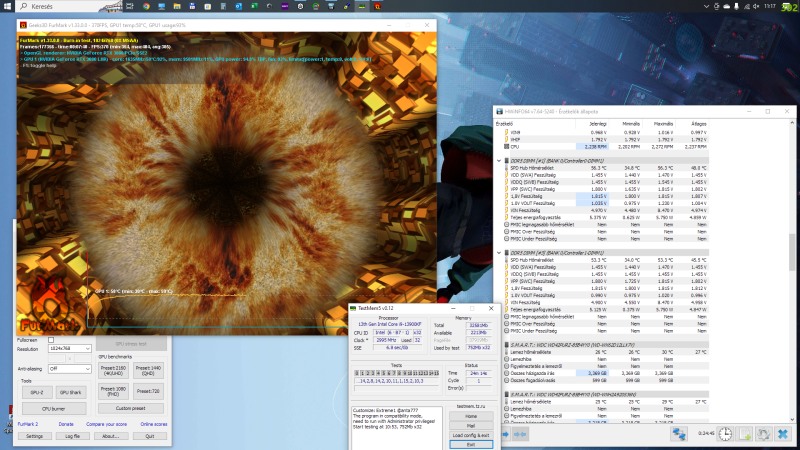The width and height of the screenshot is (800, 450).
Task: Click the GPU stress test button
Action: point(131,344)
